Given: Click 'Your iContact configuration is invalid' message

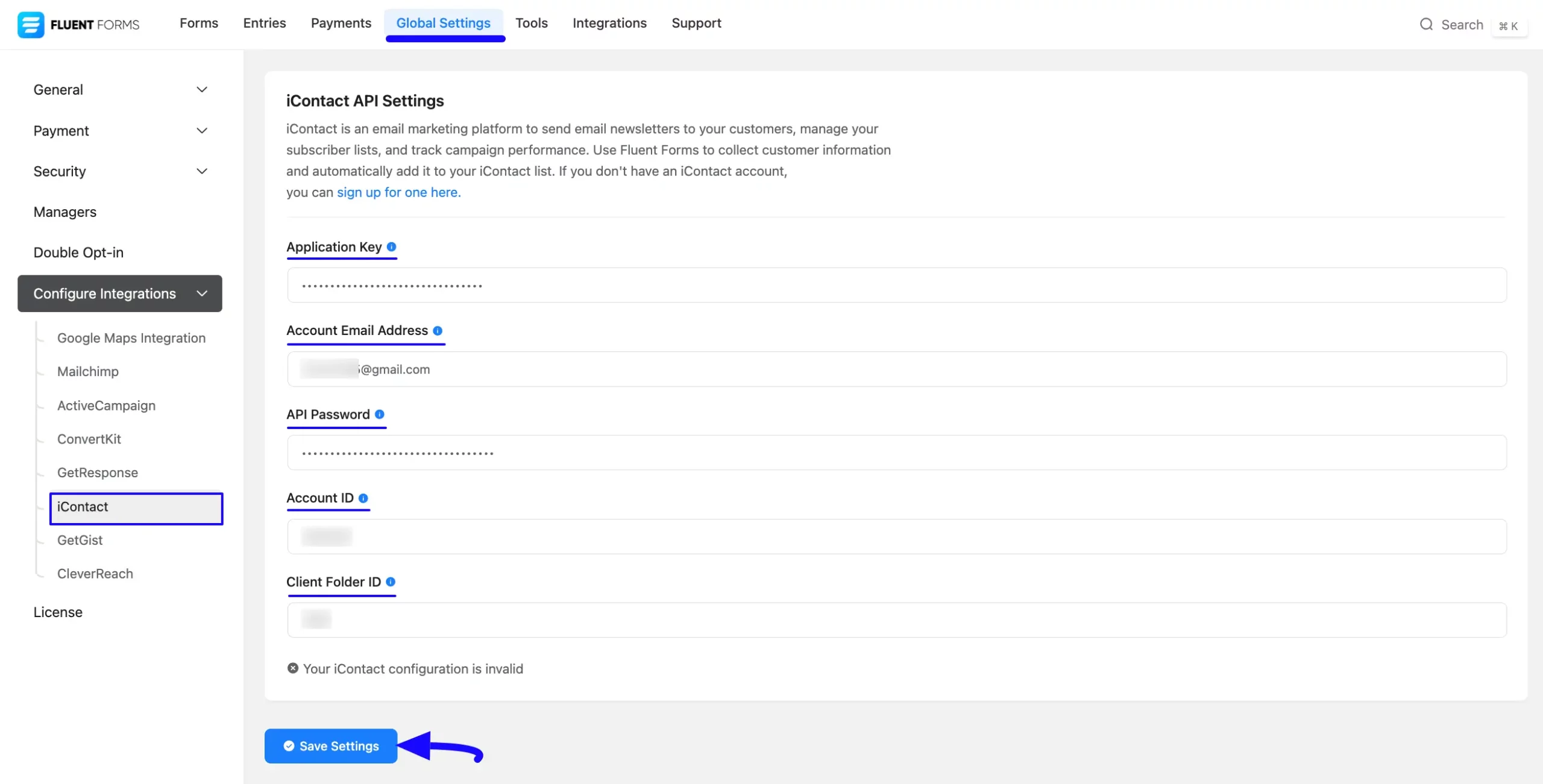Looking at the screenshot, I should (x=413, y=669).
